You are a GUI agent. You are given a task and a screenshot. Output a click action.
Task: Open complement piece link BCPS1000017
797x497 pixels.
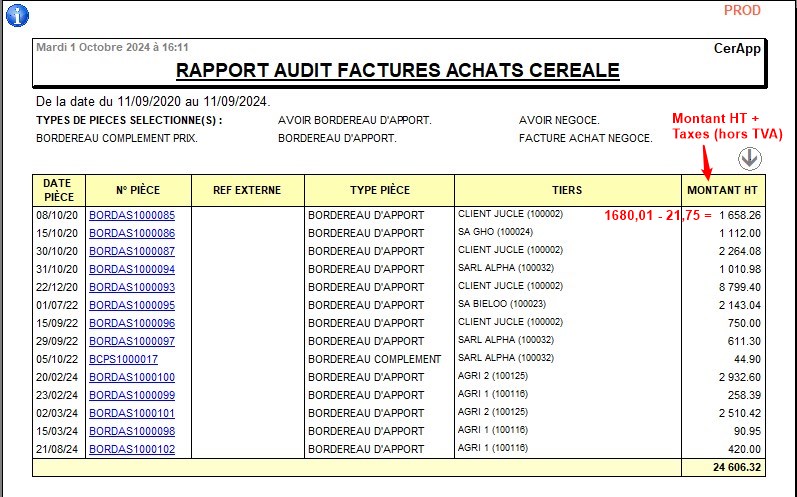click(123, 359)
